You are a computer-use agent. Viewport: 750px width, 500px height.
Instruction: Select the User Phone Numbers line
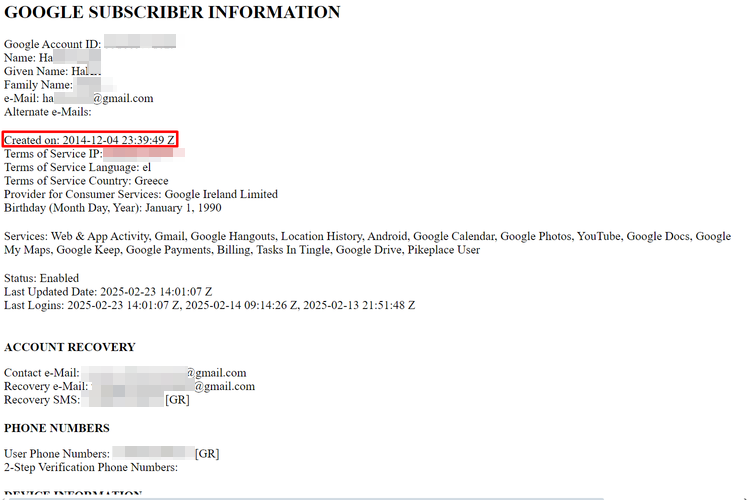(x=111, y=454)
